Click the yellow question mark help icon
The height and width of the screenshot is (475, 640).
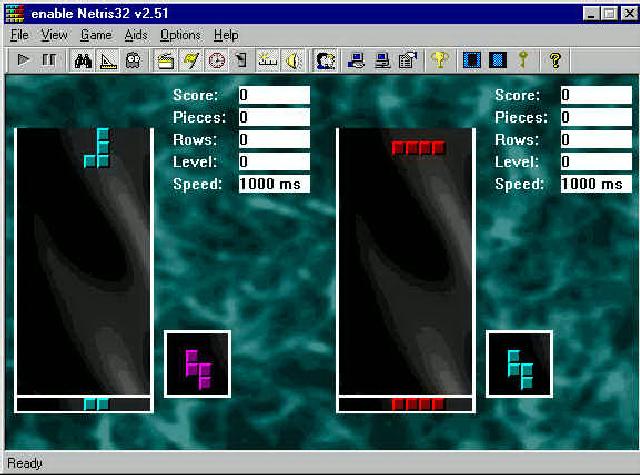555,61
